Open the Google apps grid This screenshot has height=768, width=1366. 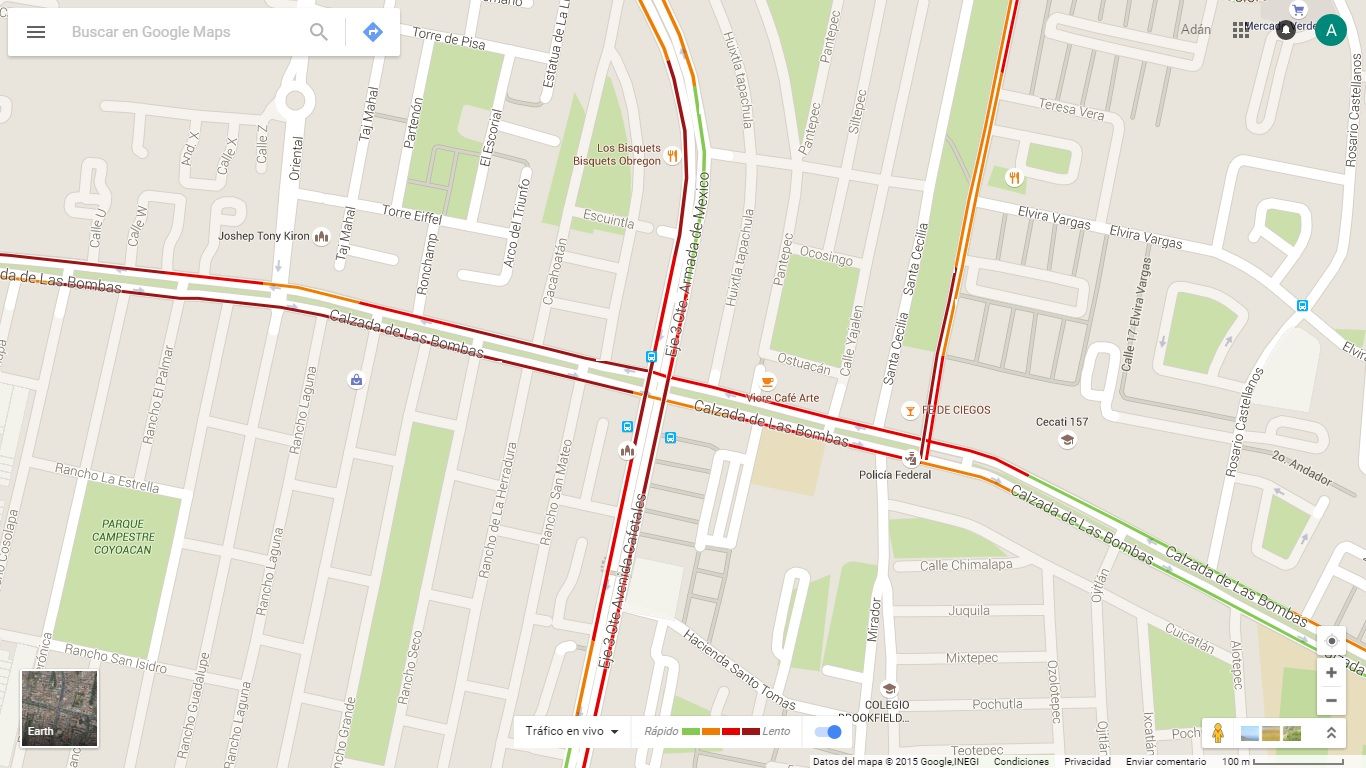tap(1241, 30)
